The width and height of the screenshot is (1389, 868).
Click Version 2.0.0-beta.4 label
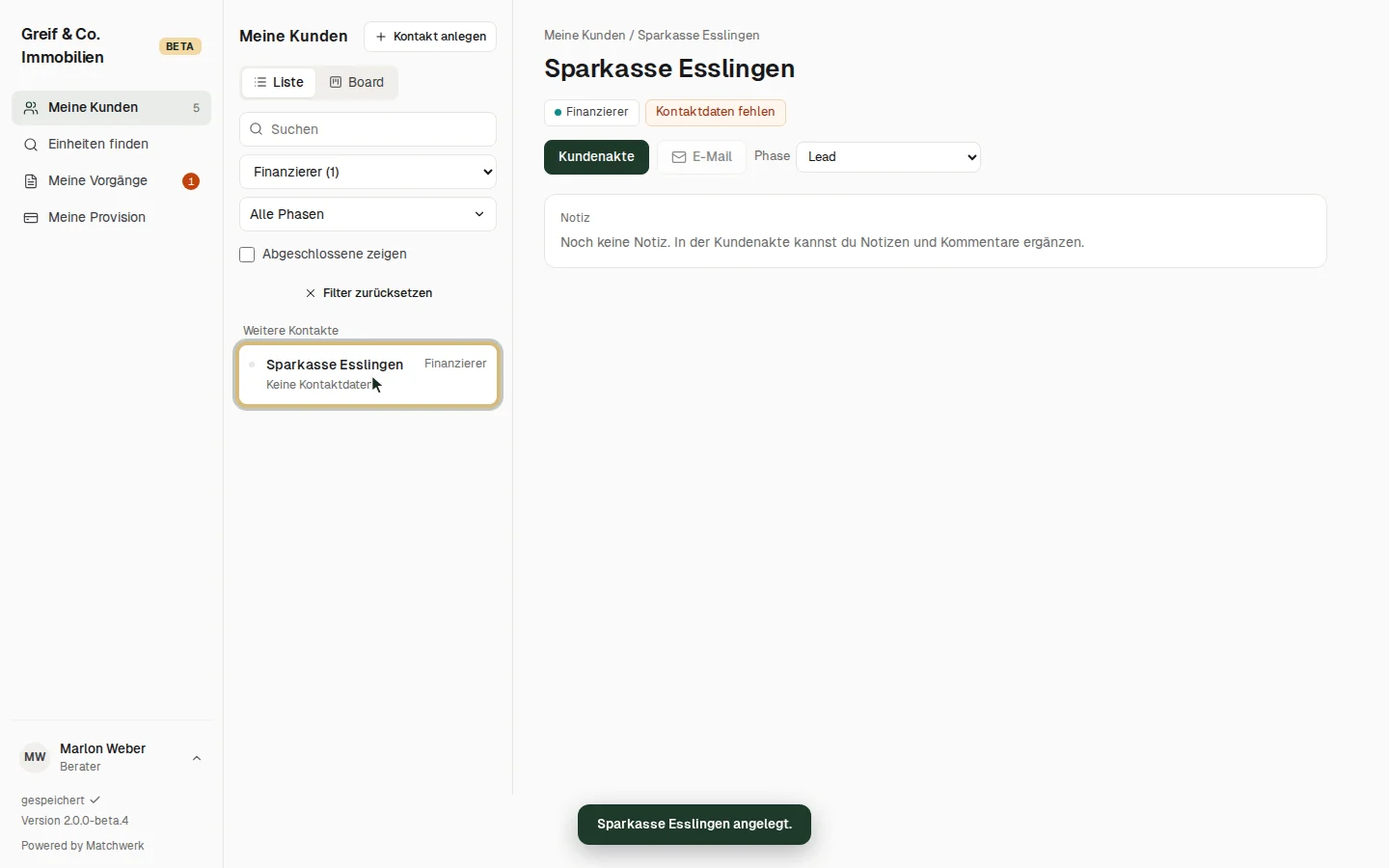[x=75, y=821]
